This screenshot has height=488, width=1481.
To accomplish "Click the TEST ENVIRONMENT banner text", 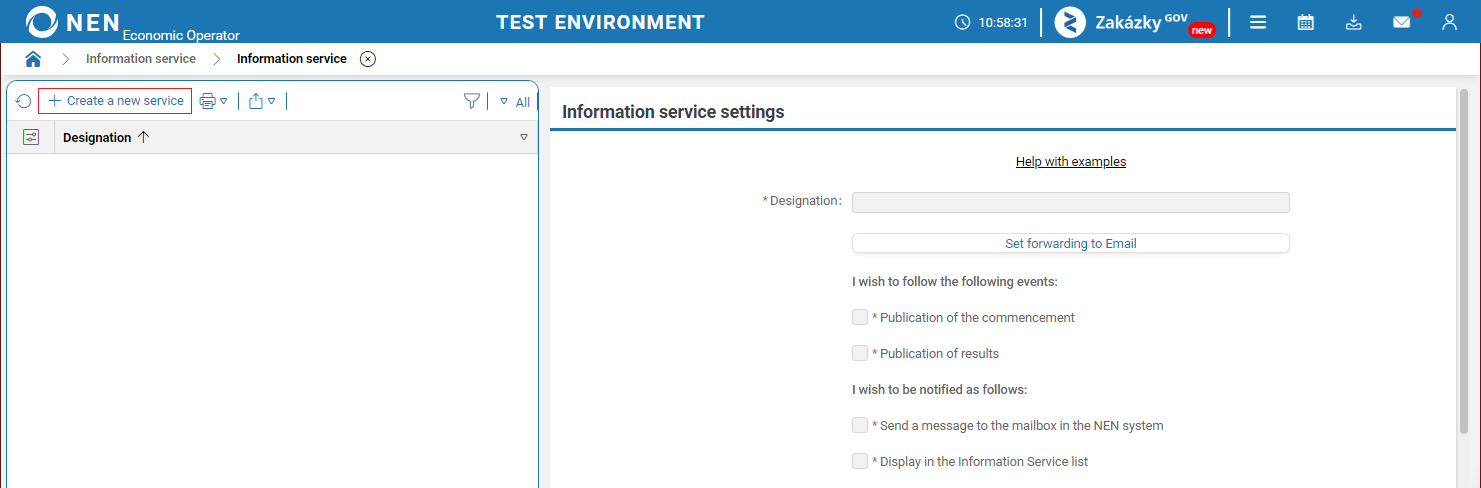I will tap(600, 22).
